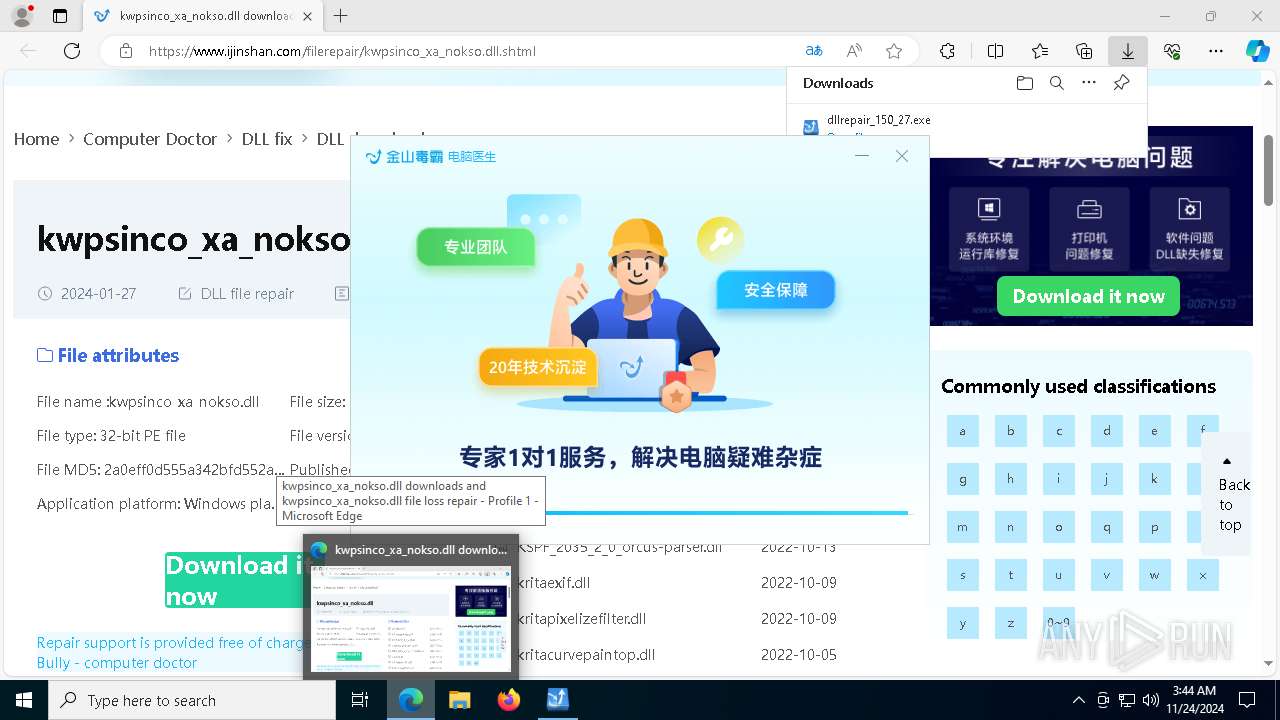
Task: Open the Copilot sidebar icon
Action: coord(1258,51)
